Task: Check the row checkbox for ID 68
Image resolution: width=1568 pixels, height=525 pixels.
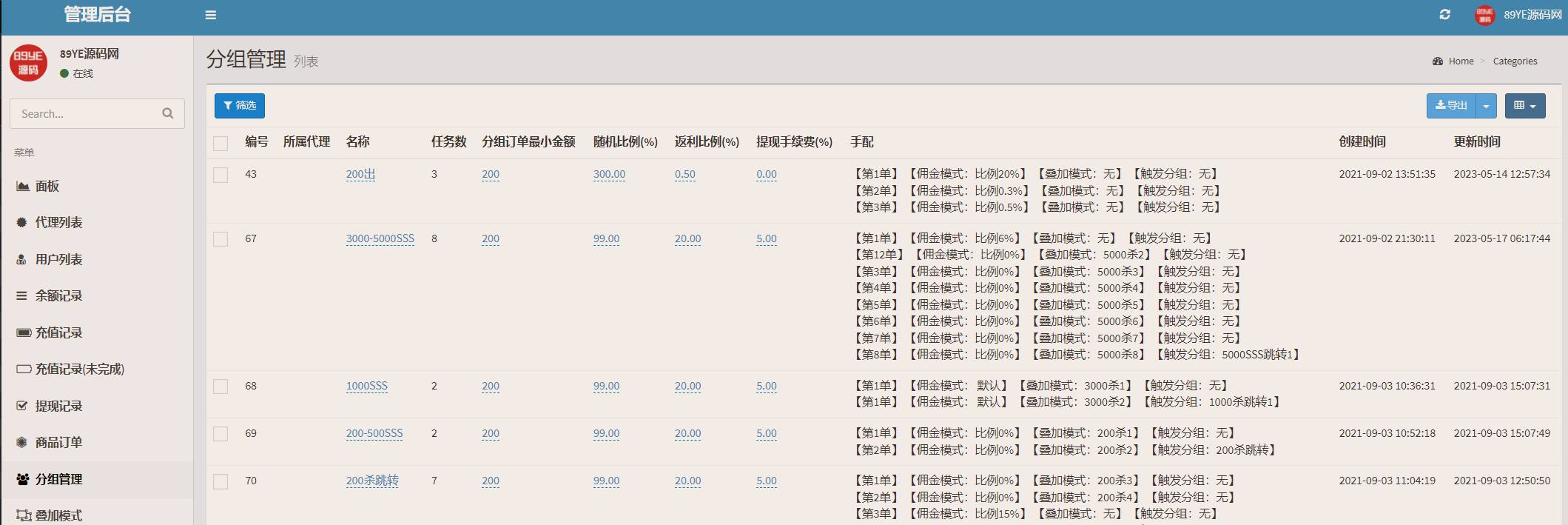Action: click(x=221, y=387)
